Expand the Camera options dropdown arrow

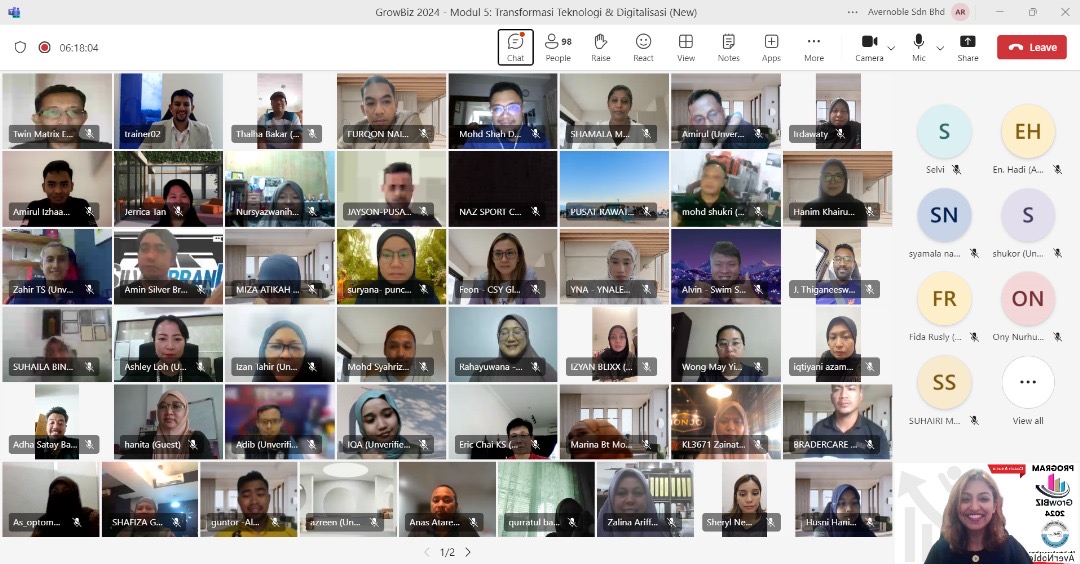891,48
